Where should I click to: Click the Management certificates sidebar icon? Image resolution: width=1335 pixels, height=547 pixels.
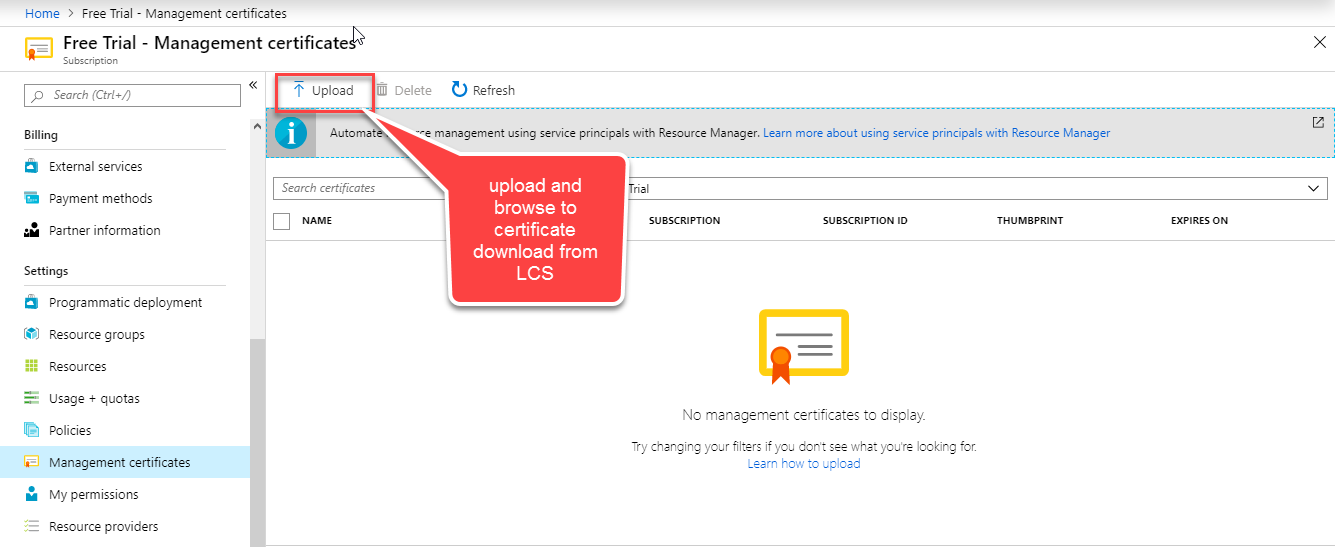click(x=31, y=462)
